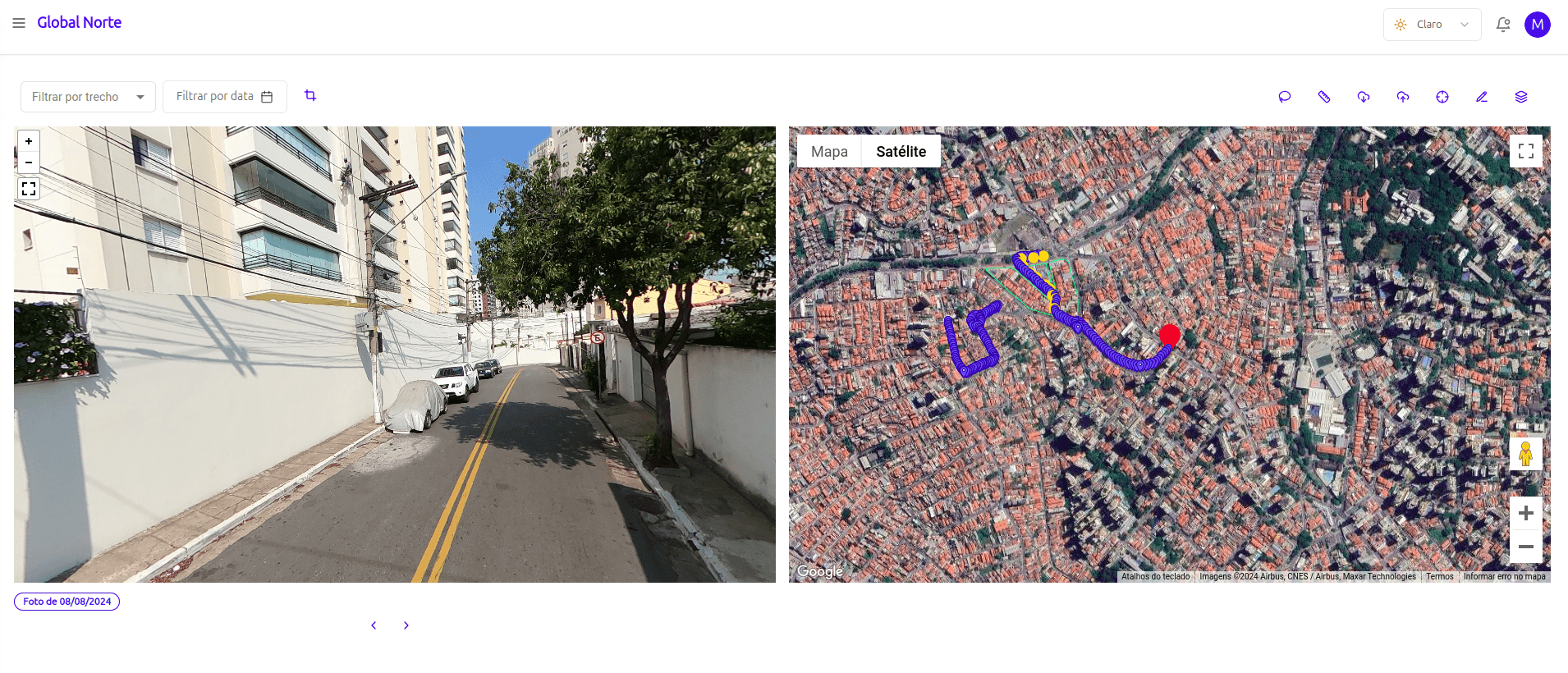Open the Filtrar por data picker

pyautogui.click(x=225, y=97)
